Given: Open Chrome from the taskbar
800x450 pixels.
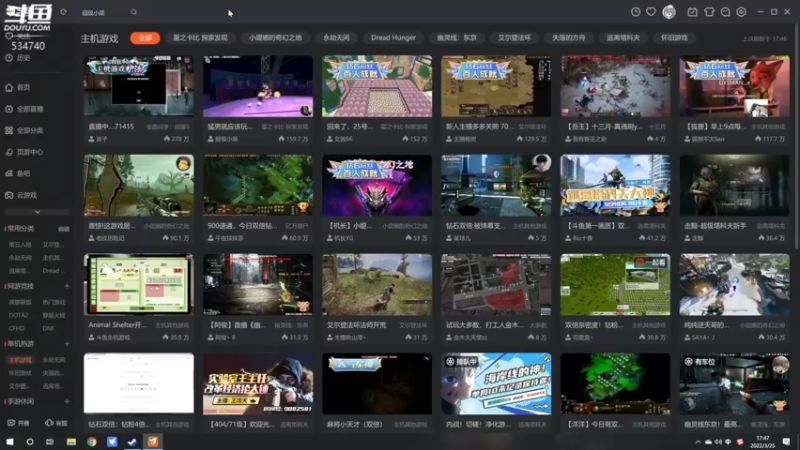Looking at the screenshot, I should point(92,441).
